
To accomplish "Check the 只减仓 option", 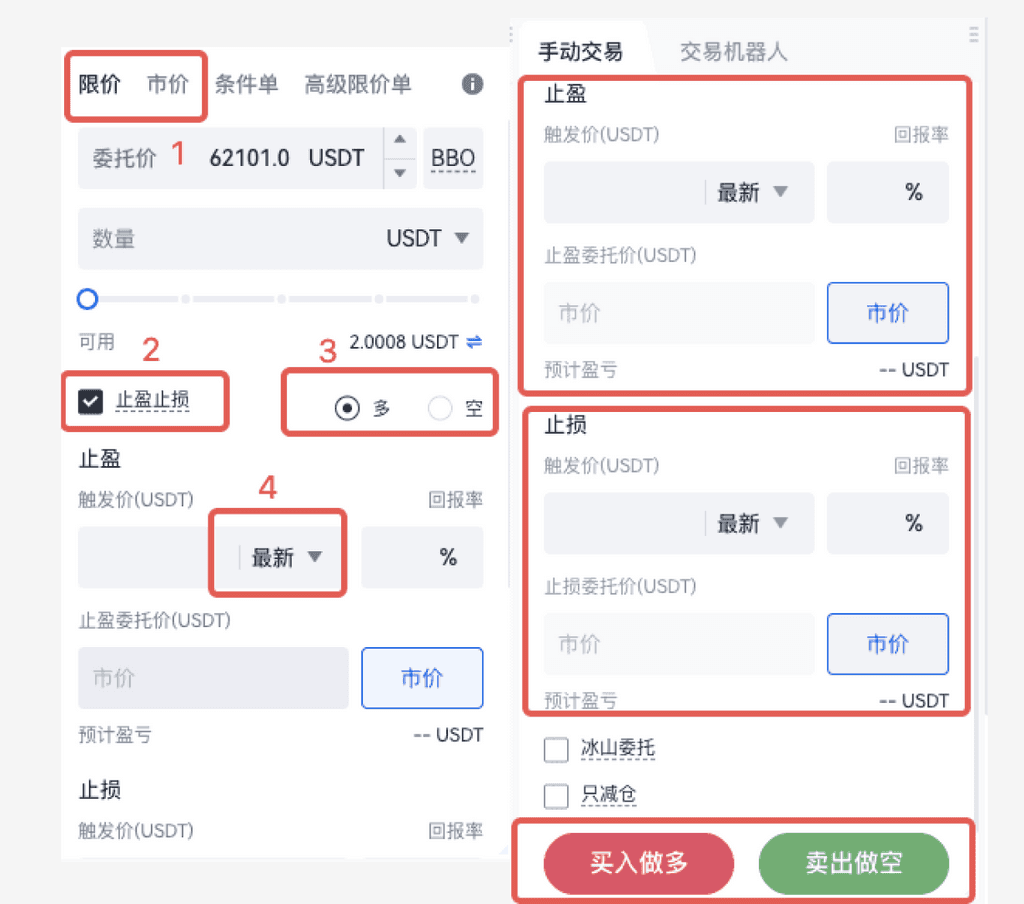I will [x=556, y=796].
